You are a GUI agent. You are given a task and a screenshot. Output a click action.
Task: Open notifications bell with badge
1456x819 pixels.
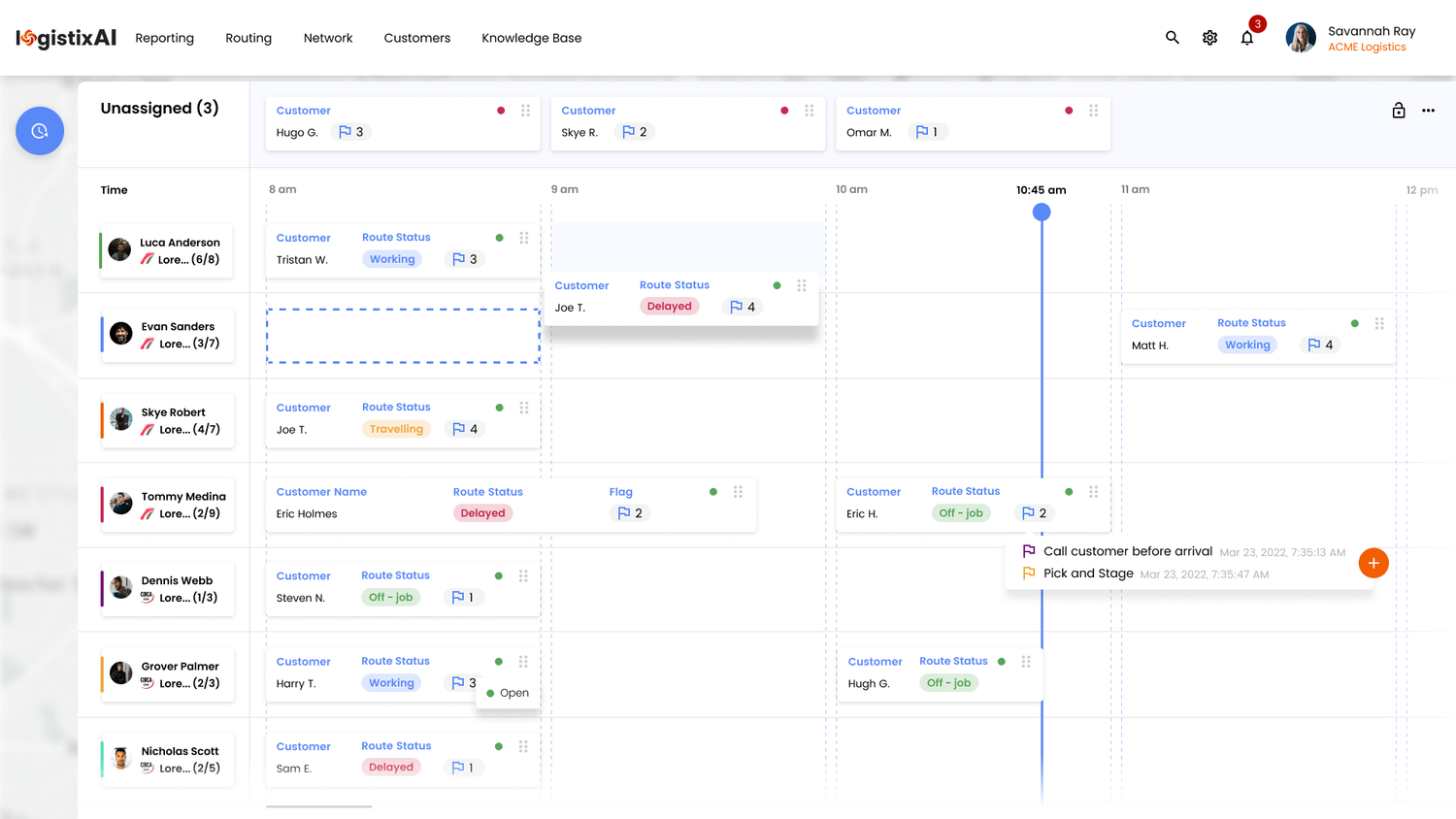click(x=1247, y=38)
